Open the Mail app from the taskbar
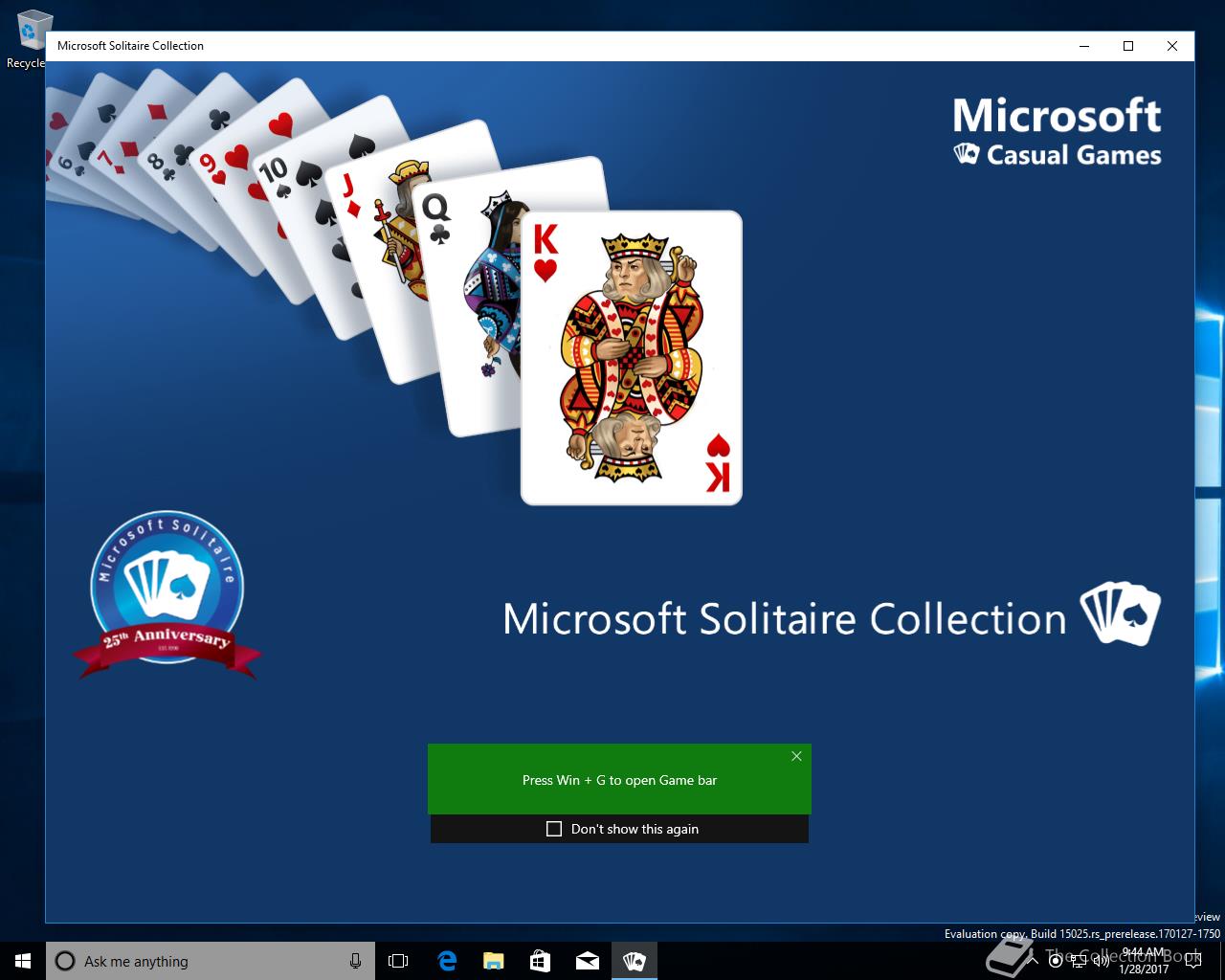The height and width of the screenshot is (980, 1225). click(x=587, y=961)
